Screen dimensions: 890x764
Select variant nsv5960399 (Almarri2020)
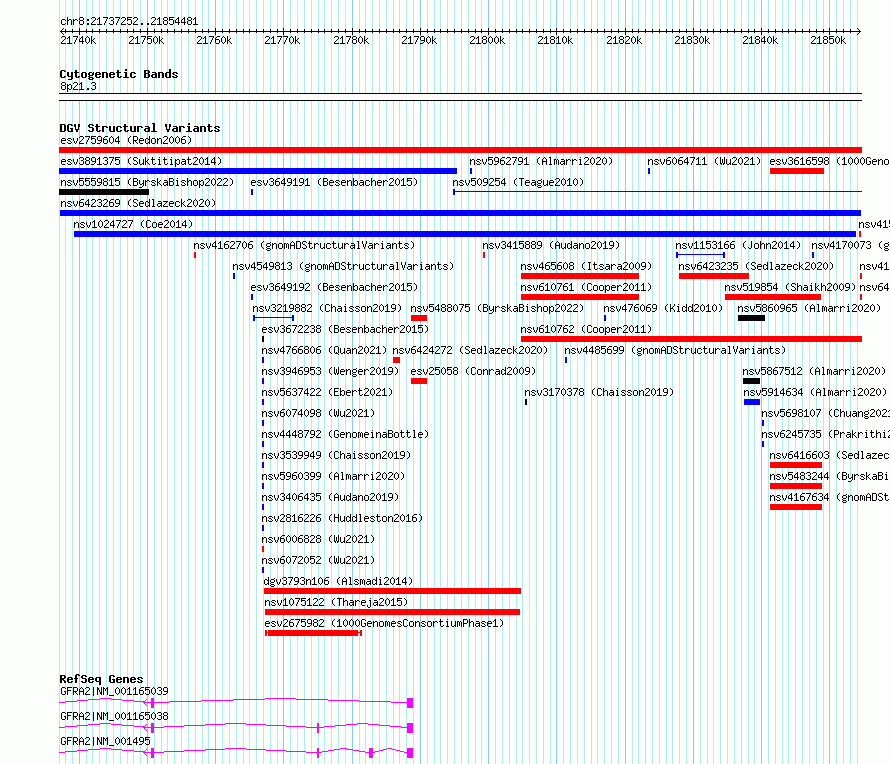pyautogui.click(x=333, y=476)
